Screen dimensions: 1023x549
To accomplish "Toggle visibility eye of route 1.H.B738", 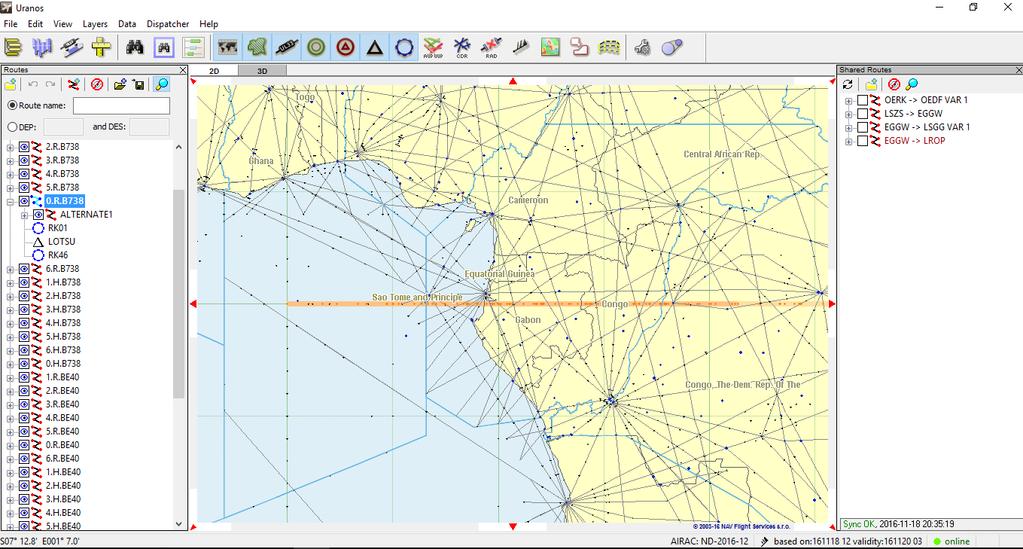I will click(24, 283).
